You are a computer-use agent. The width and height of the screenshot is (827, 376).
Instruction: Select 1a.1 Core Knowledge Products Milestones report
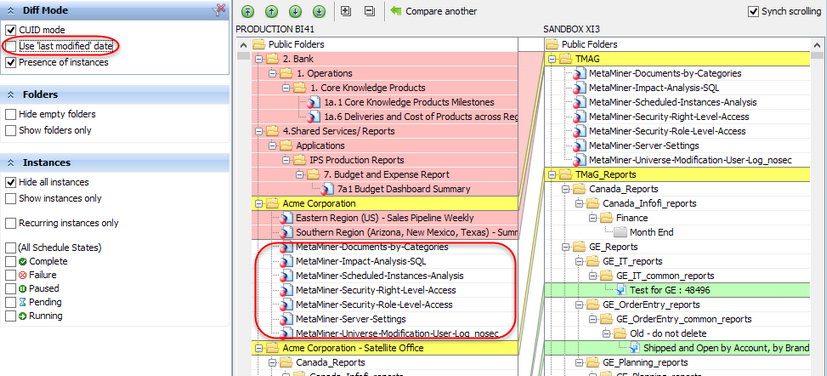tap(409, 102)
